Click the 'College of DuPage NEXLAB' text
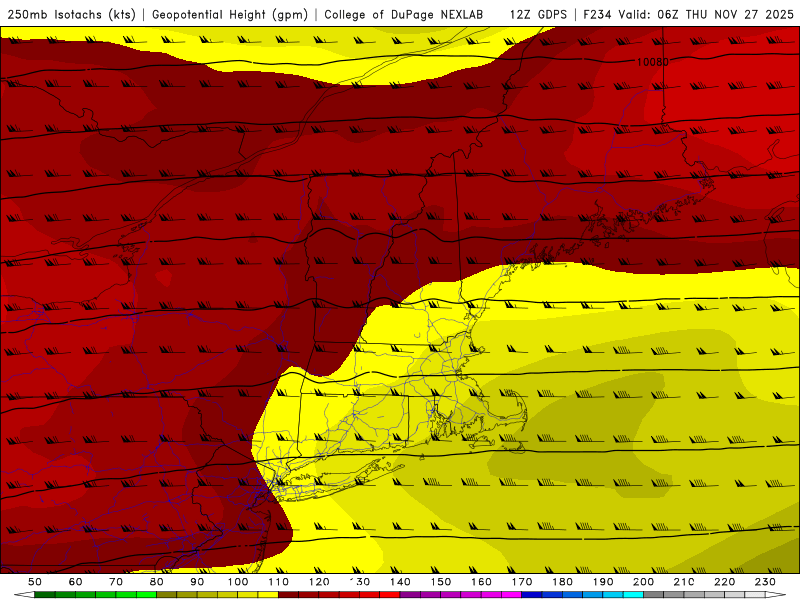The height and width of the screenshot is (600, 800). (x=404, y=15)
